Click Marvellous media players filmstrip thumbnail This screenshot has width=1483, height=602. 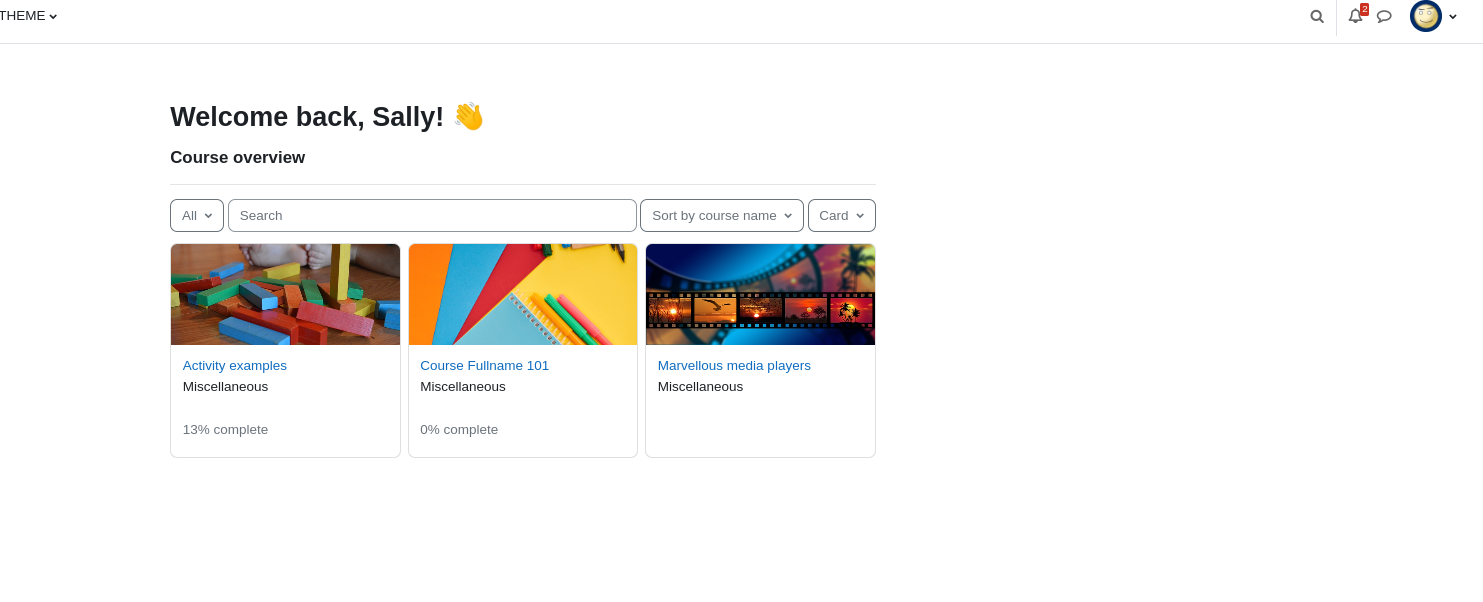point(760,294)
